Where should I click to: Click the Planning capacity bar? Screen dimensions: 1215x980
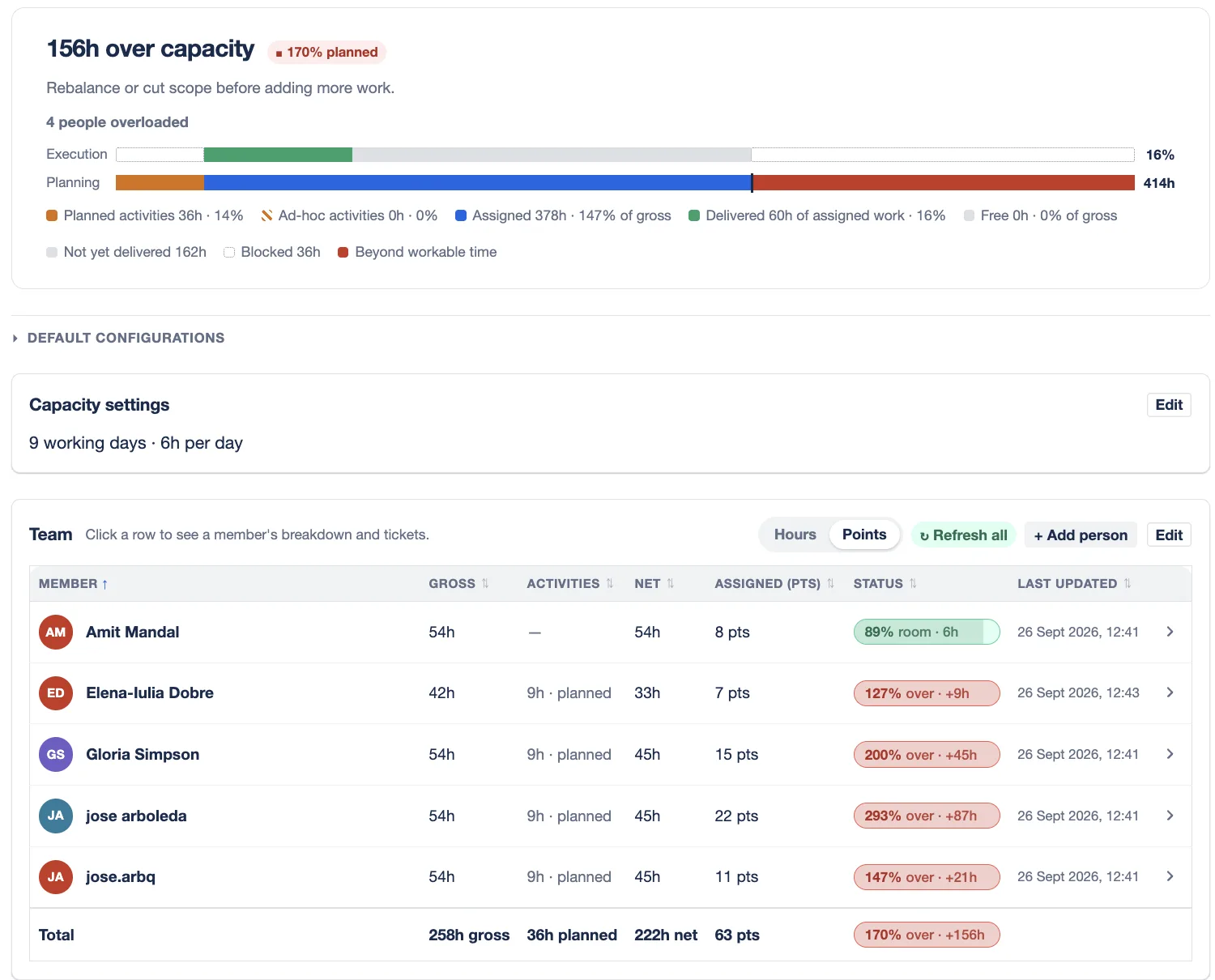(x=625, y=183)
